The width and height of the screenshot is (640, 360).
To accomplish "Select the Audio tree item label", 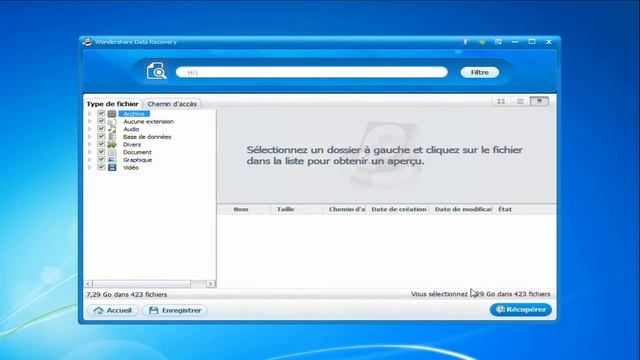I will (x=131, y=129).
